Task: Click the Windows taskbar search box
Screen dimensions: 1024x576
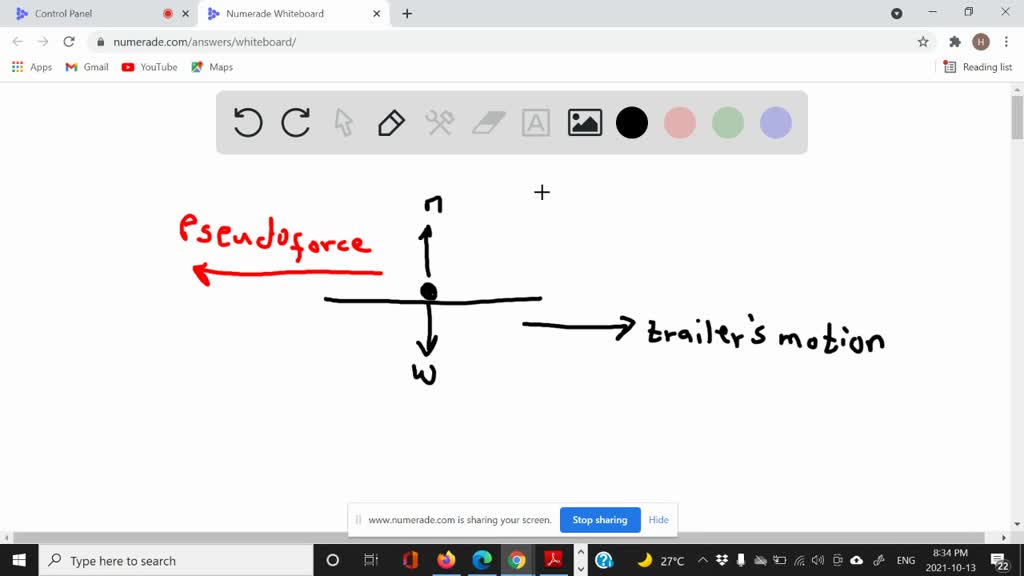Action: (x=176, y=560)
